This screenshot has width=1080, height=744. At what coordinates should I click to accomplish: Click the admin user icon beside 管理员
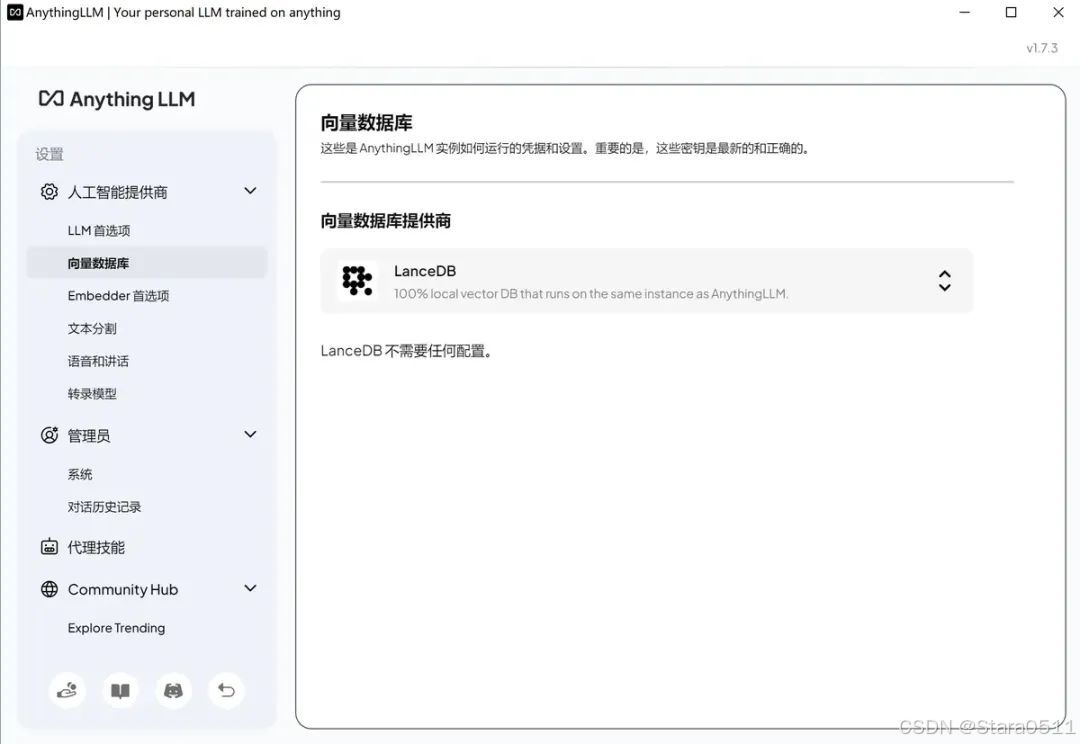pos(49,435)
